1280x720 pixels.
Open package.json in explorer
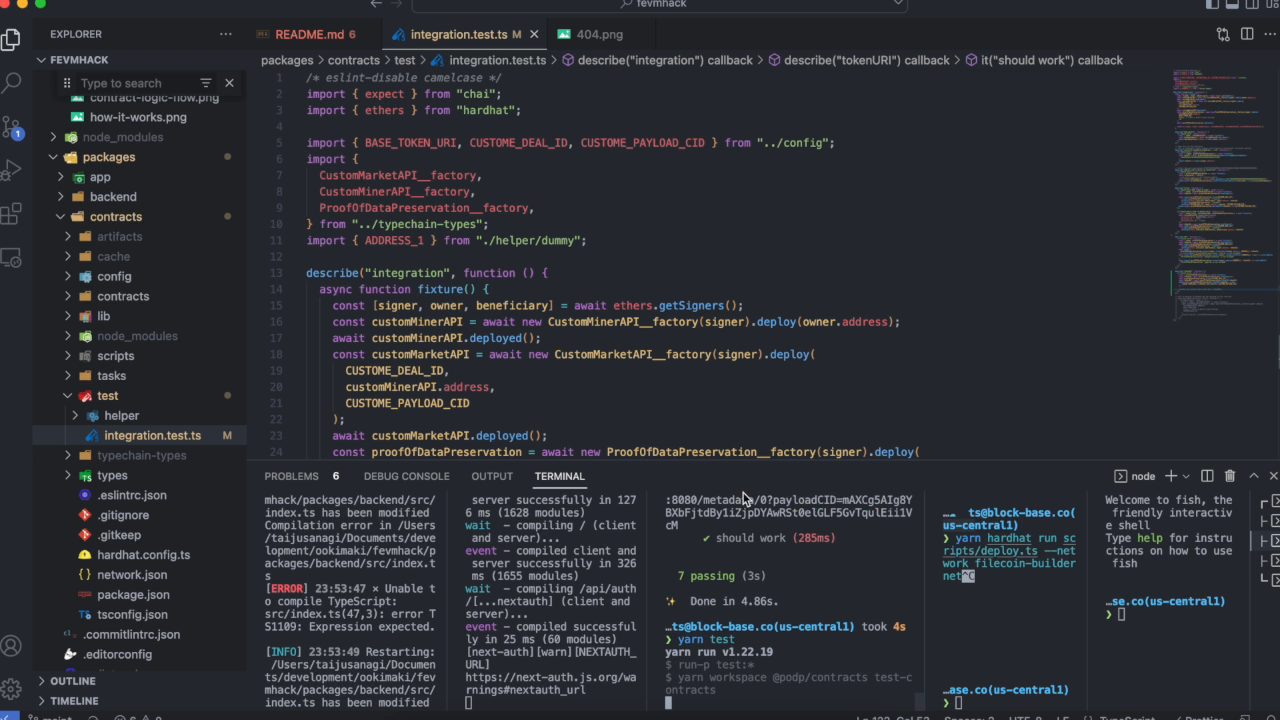coord(139,595)
